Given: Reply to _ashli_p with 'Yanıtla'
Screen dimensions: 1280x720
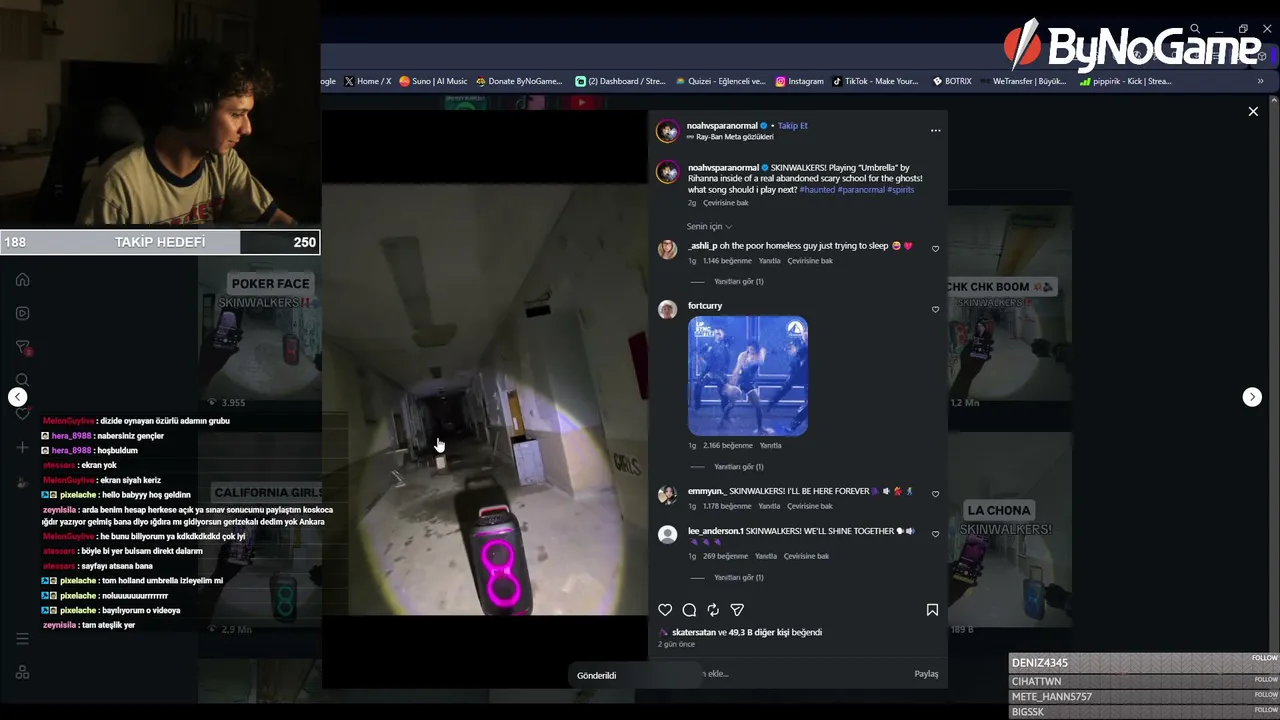Looking at the screenshot, I should pyautogui.click(x=769, y=261).
